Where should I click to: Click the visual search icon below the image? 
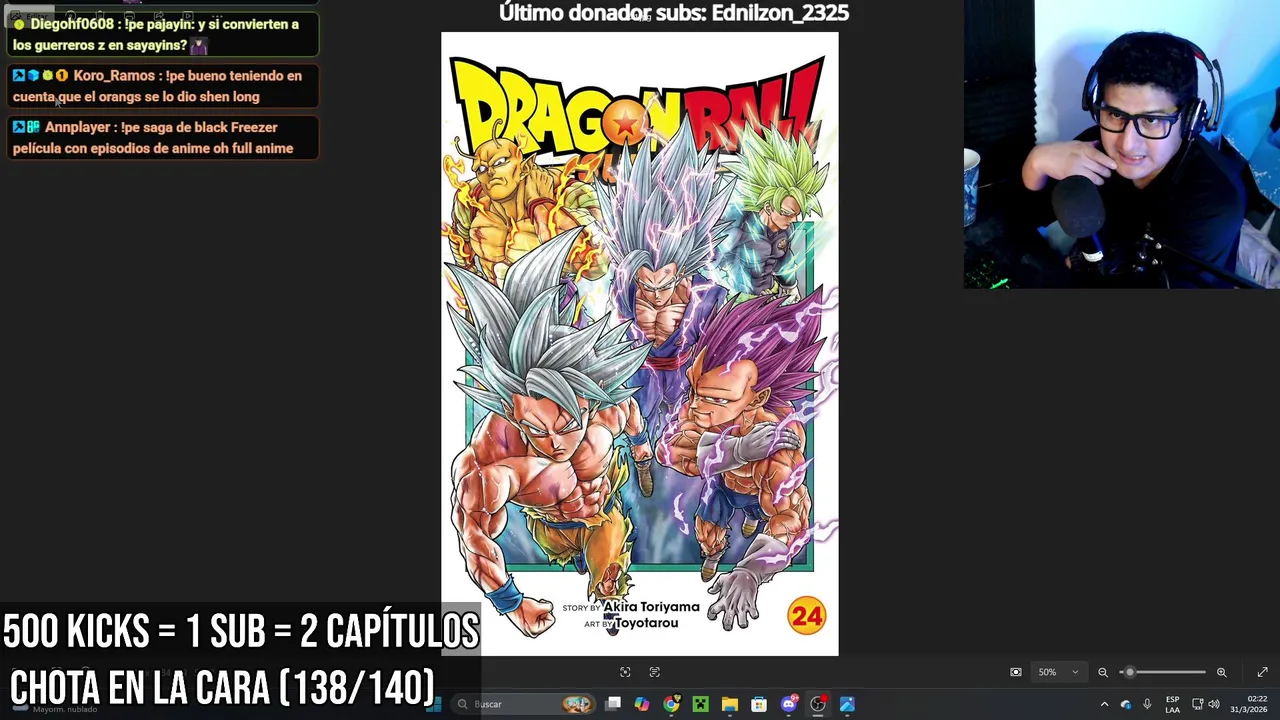click(x=625, y=672)
